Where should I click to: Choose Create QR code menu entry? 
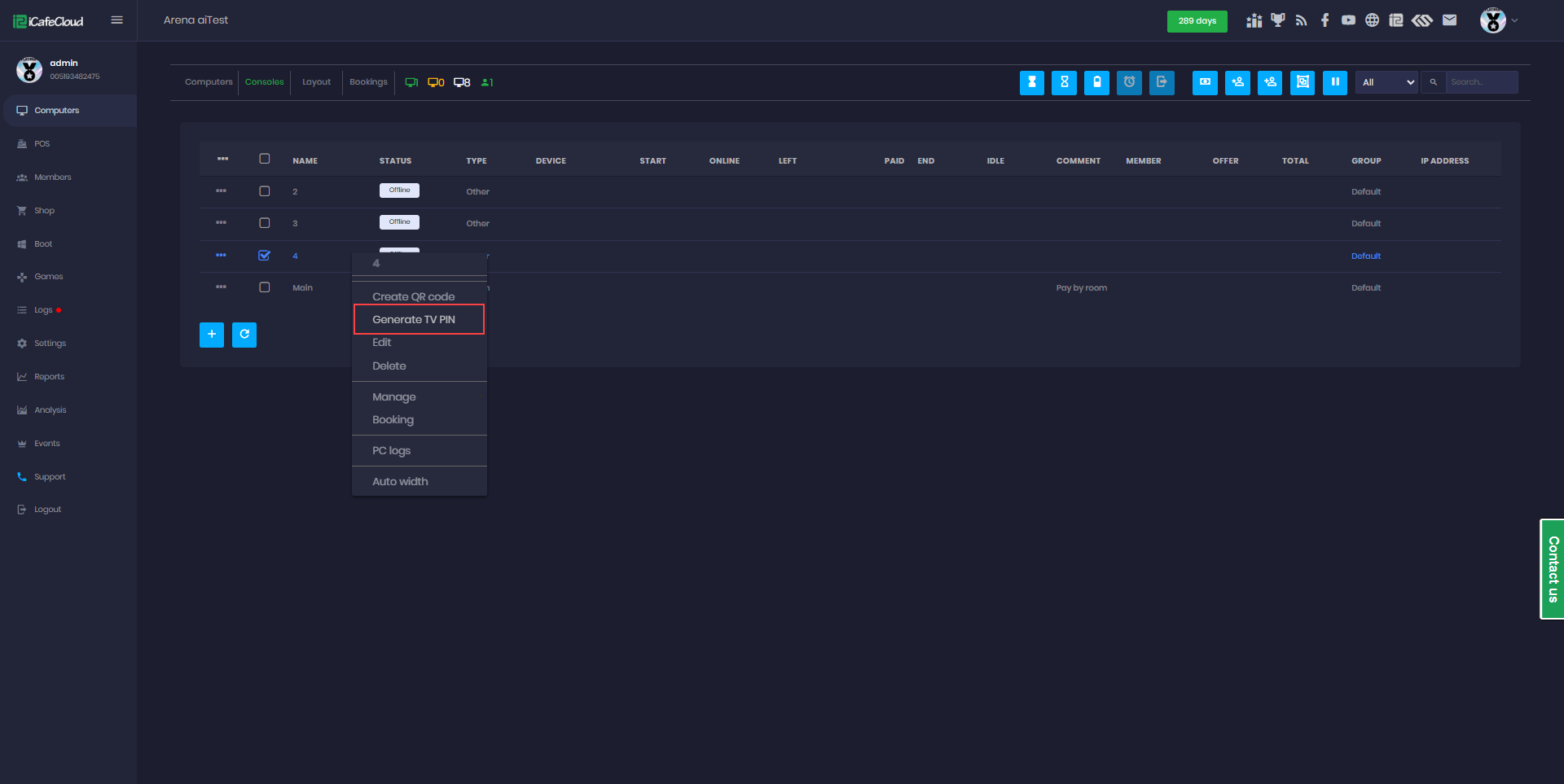tap(414, 296)
